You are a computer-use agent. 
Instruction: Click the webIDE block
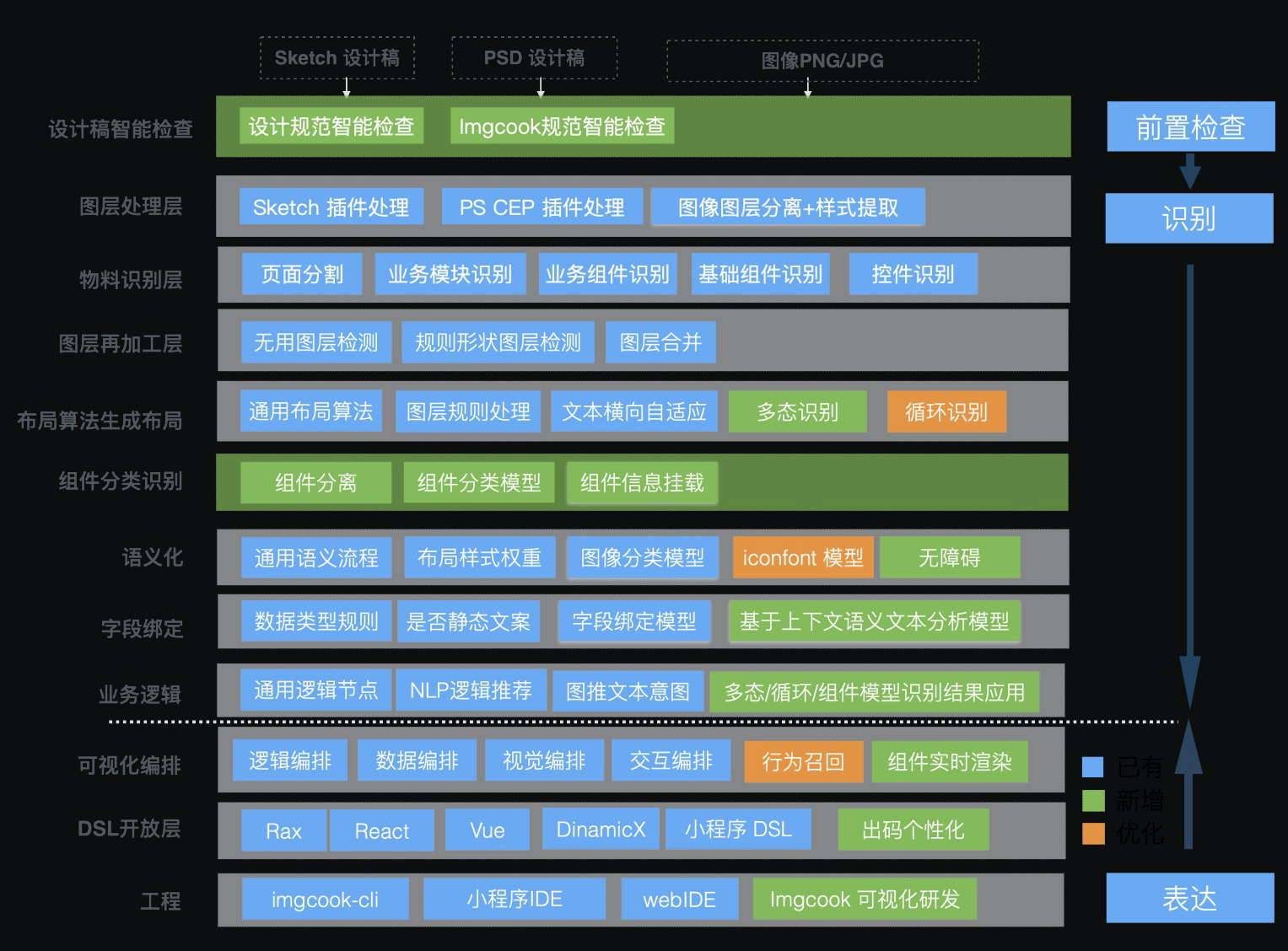click(679, 900)
